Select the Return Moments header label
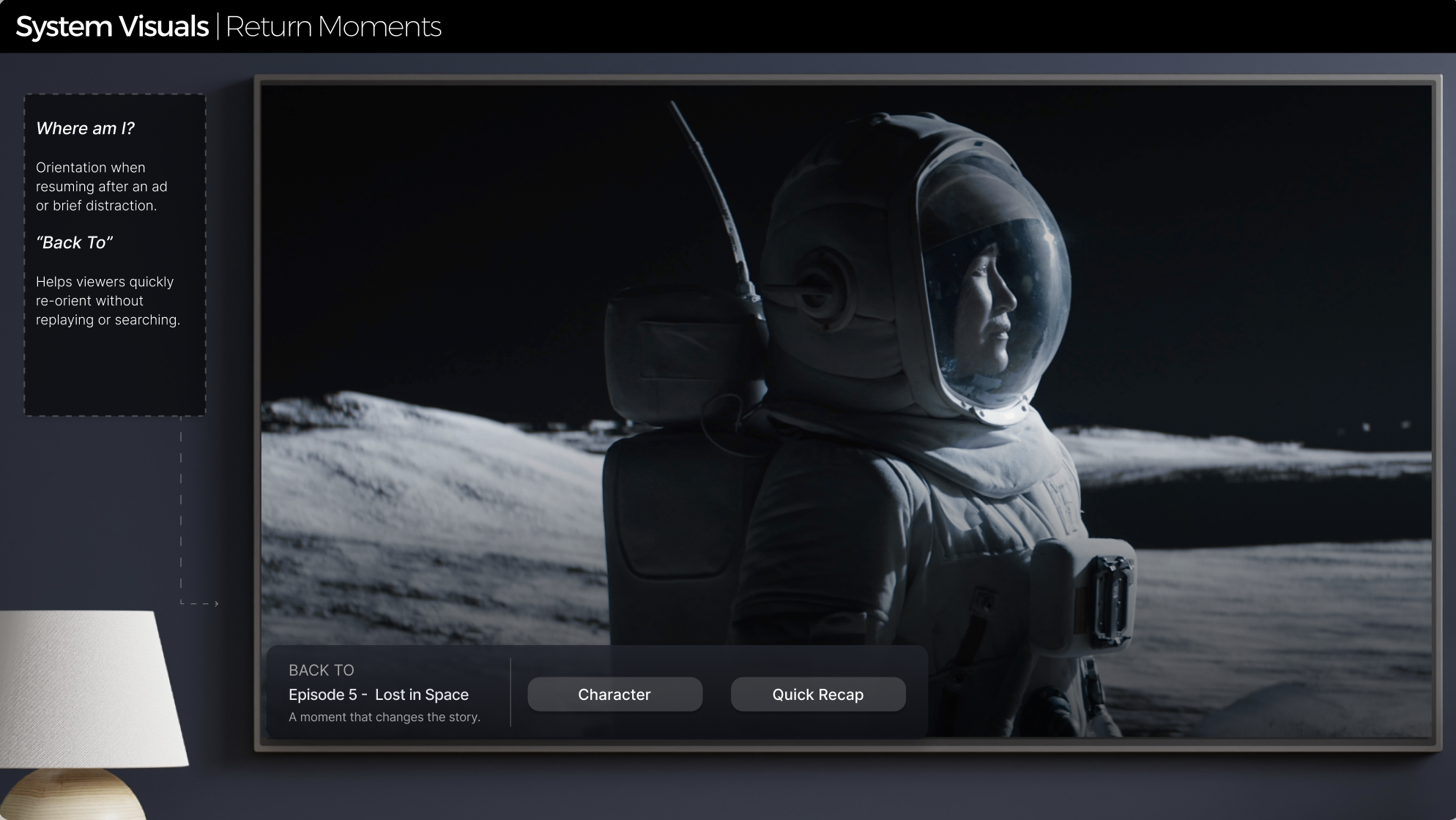This screenshot has height=820, width=1456. (x=334, y=28)
